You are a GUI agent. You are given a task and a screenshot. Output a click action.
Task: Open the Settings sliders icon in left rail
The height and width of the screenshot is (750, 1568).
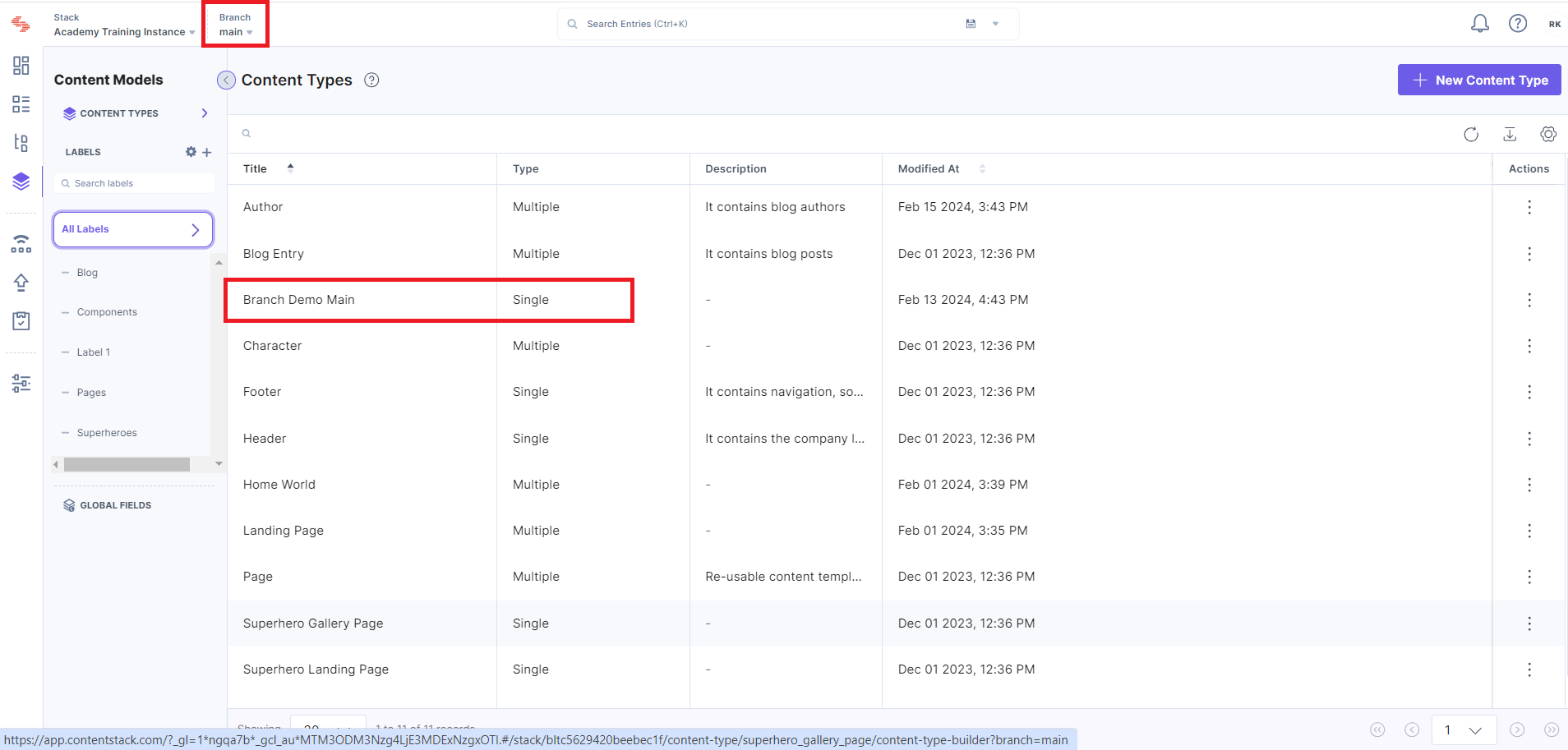click(x=21, y=383)
